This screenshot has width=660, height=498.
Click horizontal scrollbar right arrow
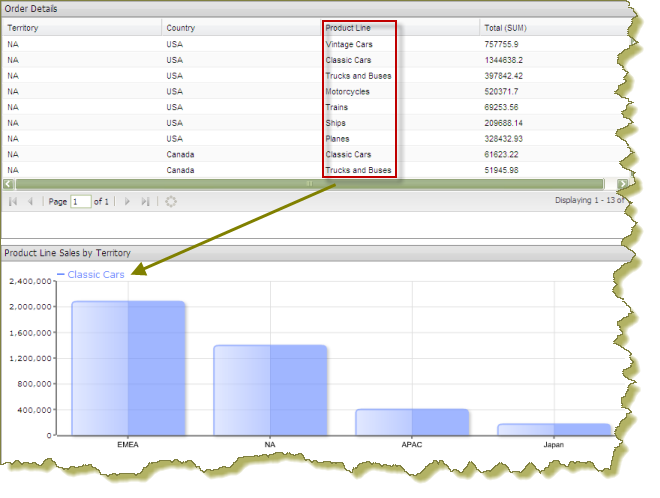coord(623,184)
